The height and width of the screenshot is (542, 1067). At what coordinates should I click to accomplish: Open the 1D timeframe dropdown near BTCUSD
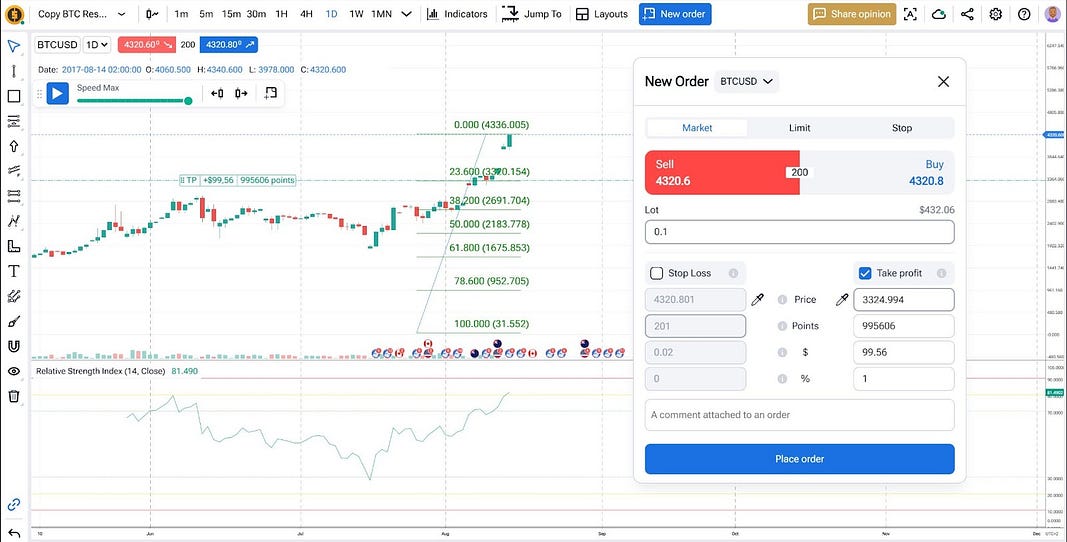pyautogui.click(x=96, y=45)
